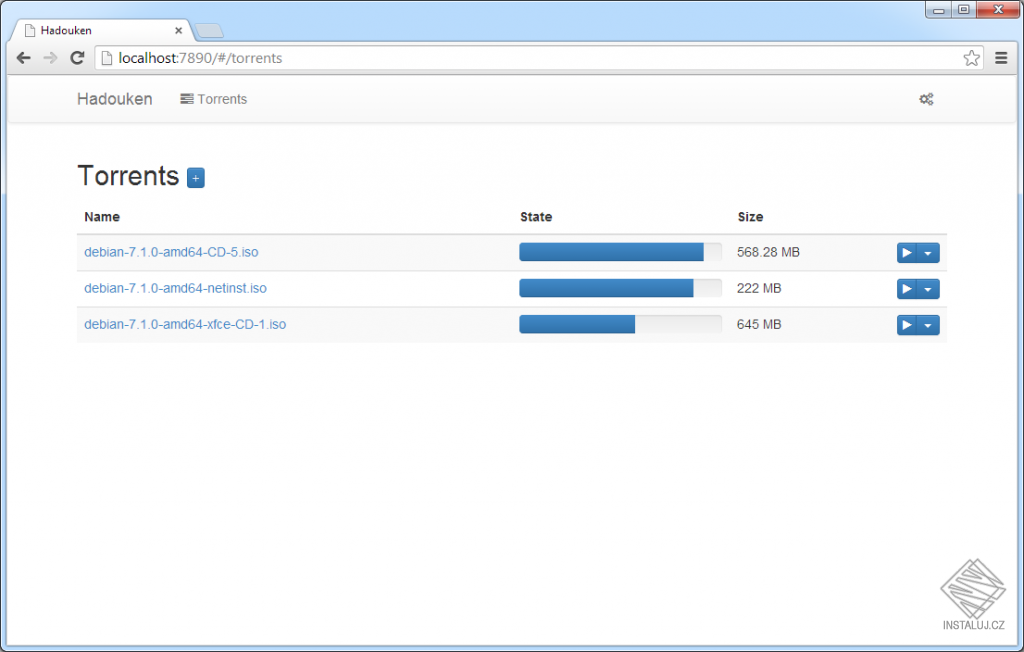Image resolution: width=1024 pixels, height=652 pixels.
Task: Start the debian-7.1.0-amd64-CD-5.iso torrent
Action: click(x=906, y=253)
